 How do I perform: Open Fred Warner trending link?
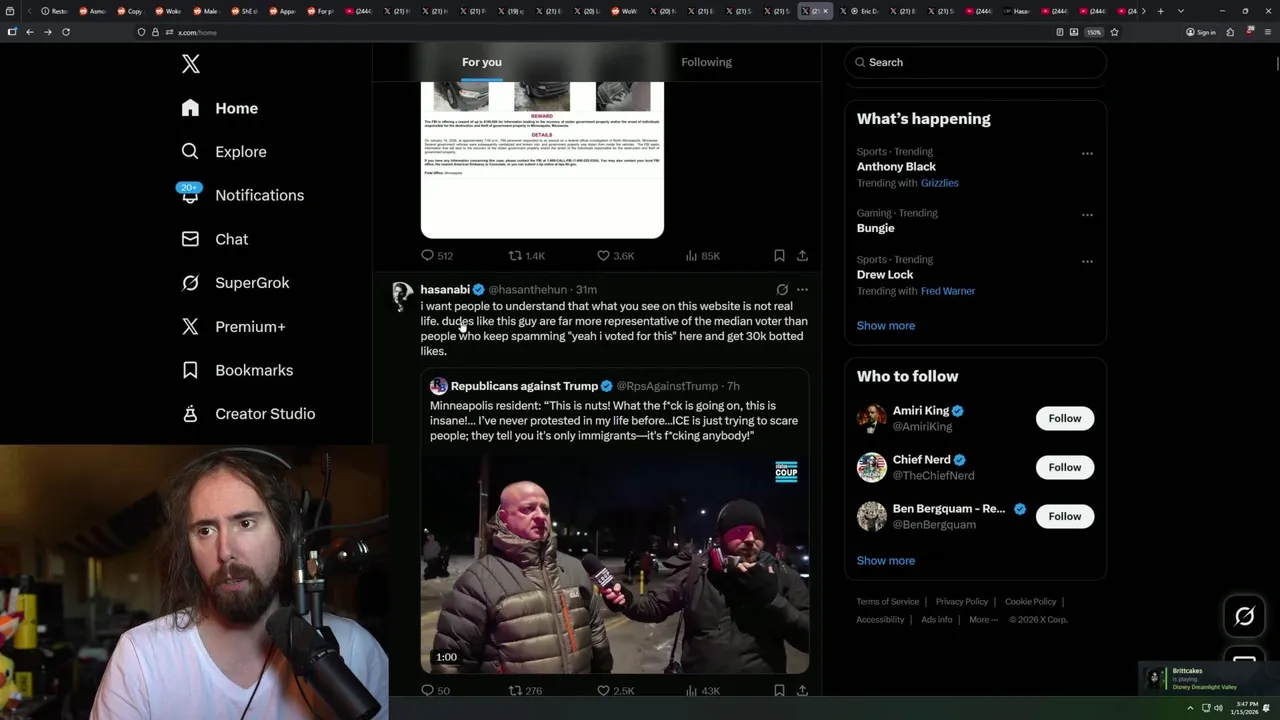[x=948, y=291]
